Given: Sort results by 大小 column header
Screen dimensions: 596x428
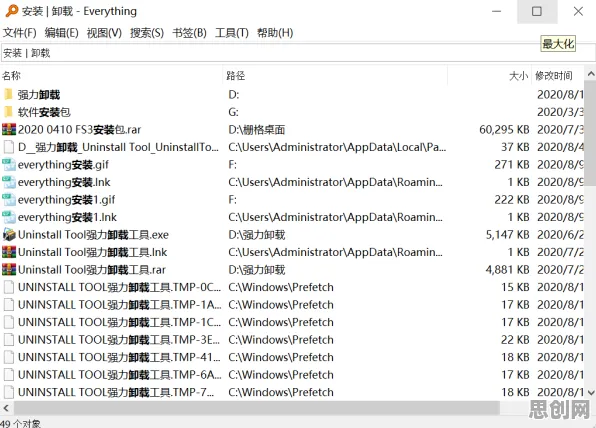Looking at the screenshot, I should (489, 76).
